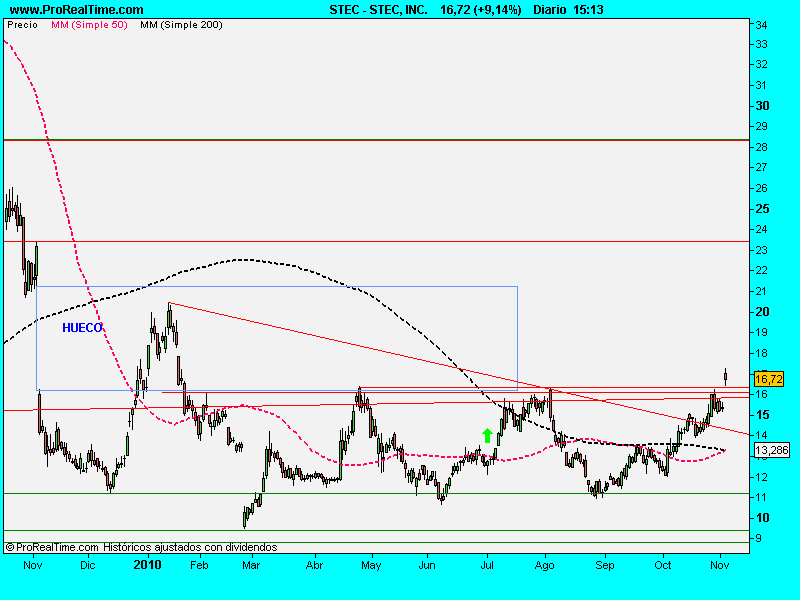Screen dimensions: 800x600
Task: Click the 12 price level on axis
Action: [x=762, y=477]
